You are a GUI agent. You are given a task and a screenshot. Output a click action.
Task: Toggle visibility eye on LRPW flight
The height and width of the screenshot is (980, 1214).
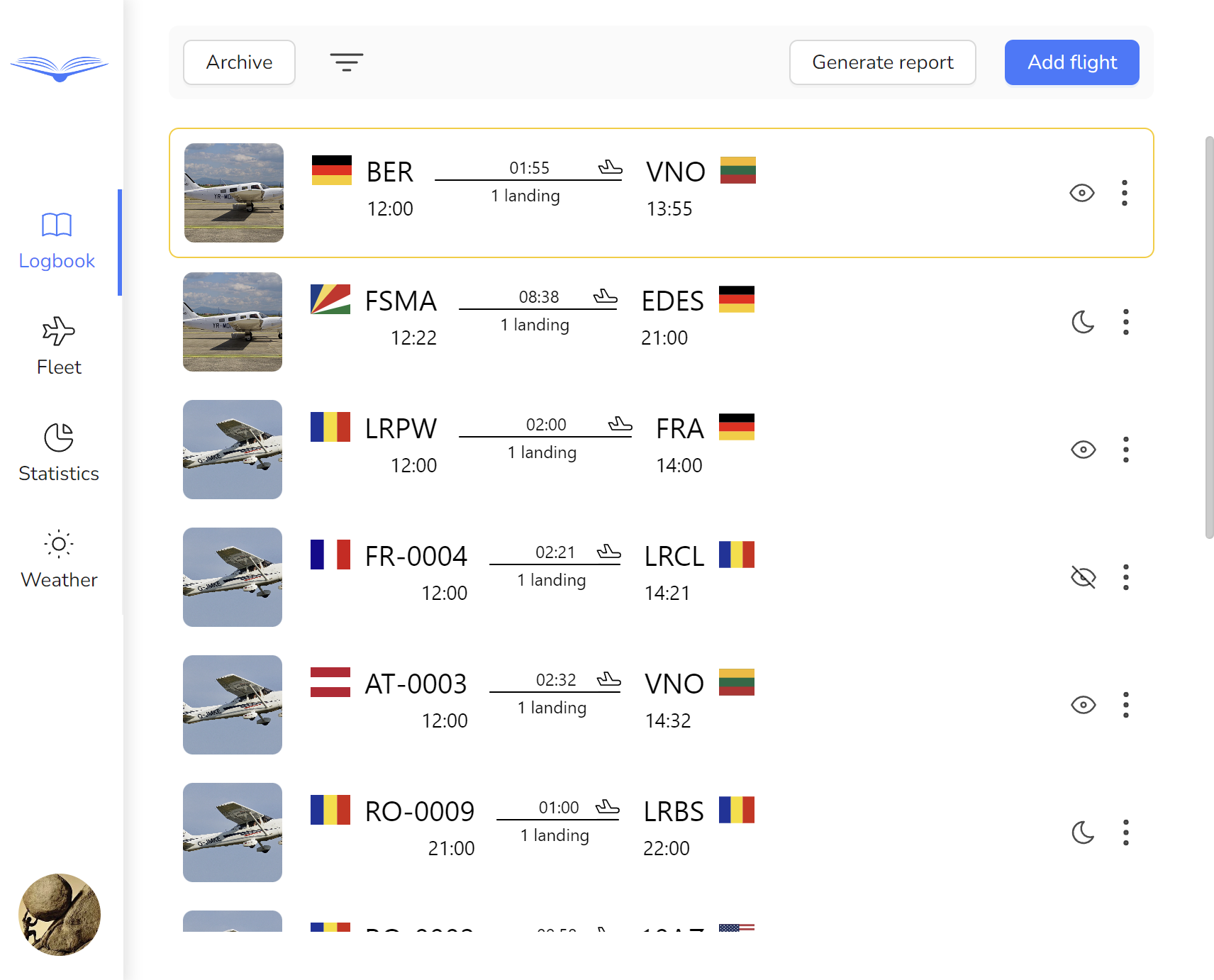click(1083, 450)
